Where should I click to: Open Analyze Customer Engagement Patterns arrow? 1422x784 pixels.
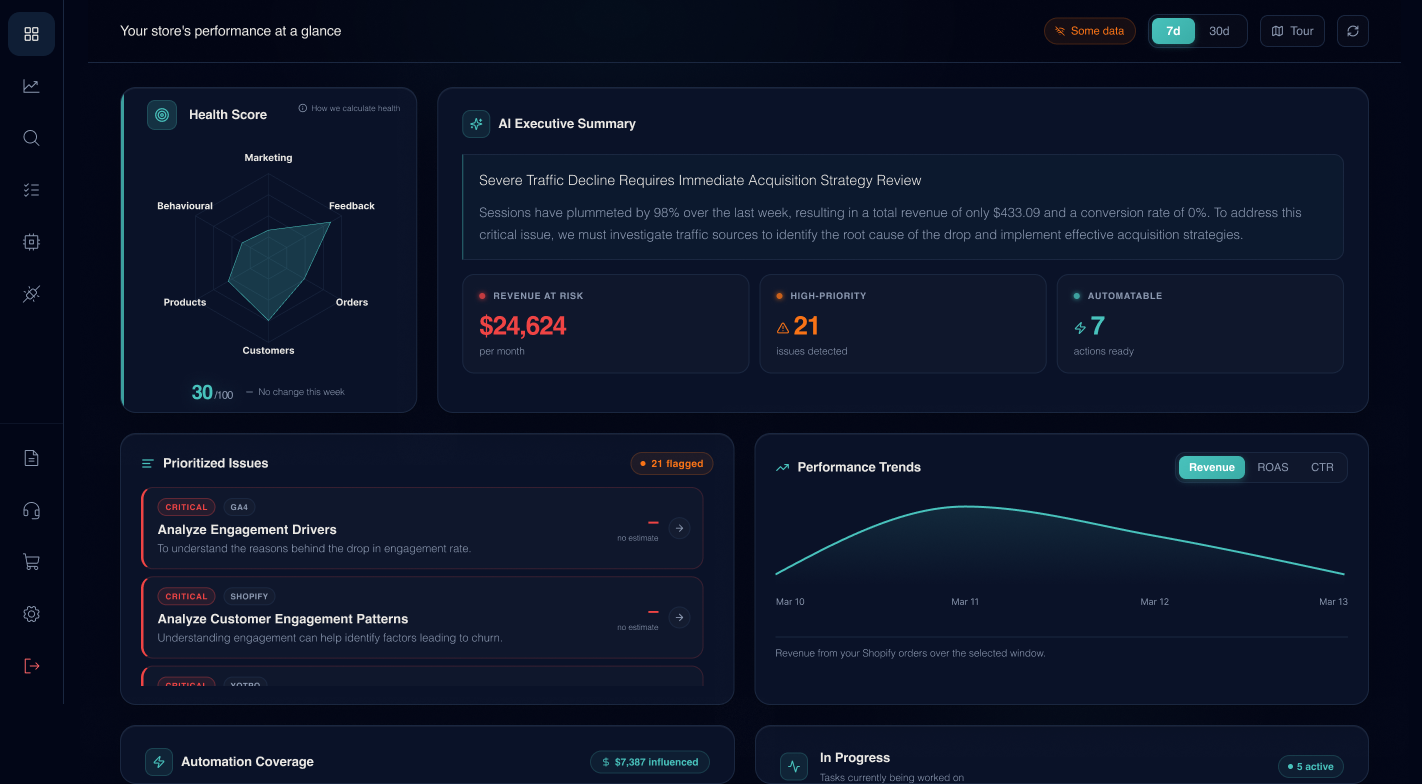click(x=679, y=617)
